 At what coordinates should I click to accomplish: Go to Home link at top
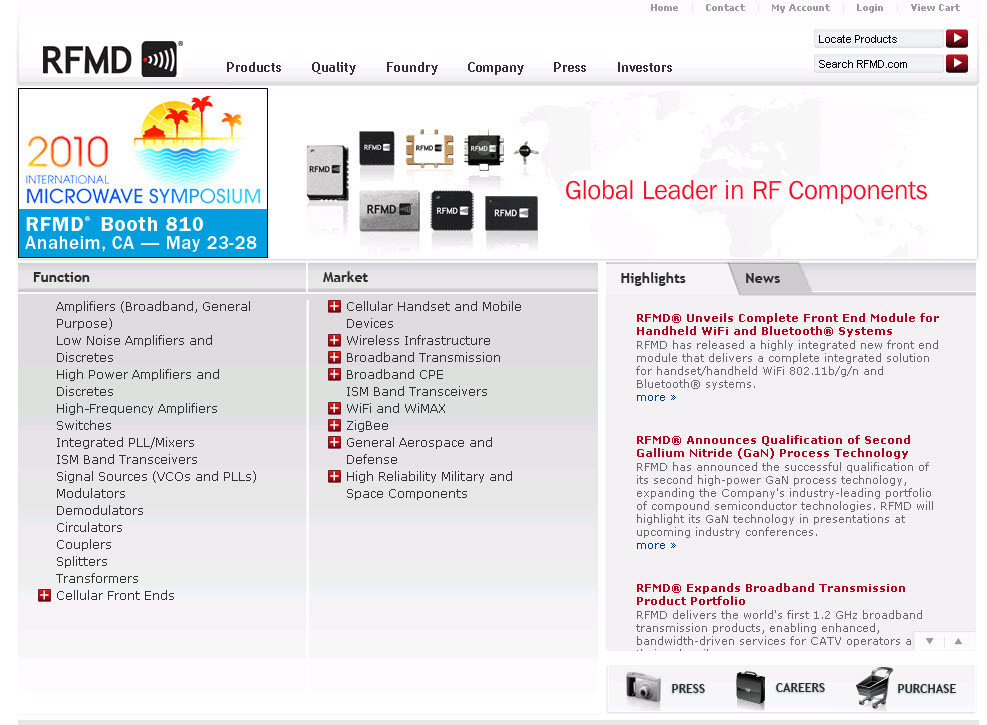click(664, 8)
